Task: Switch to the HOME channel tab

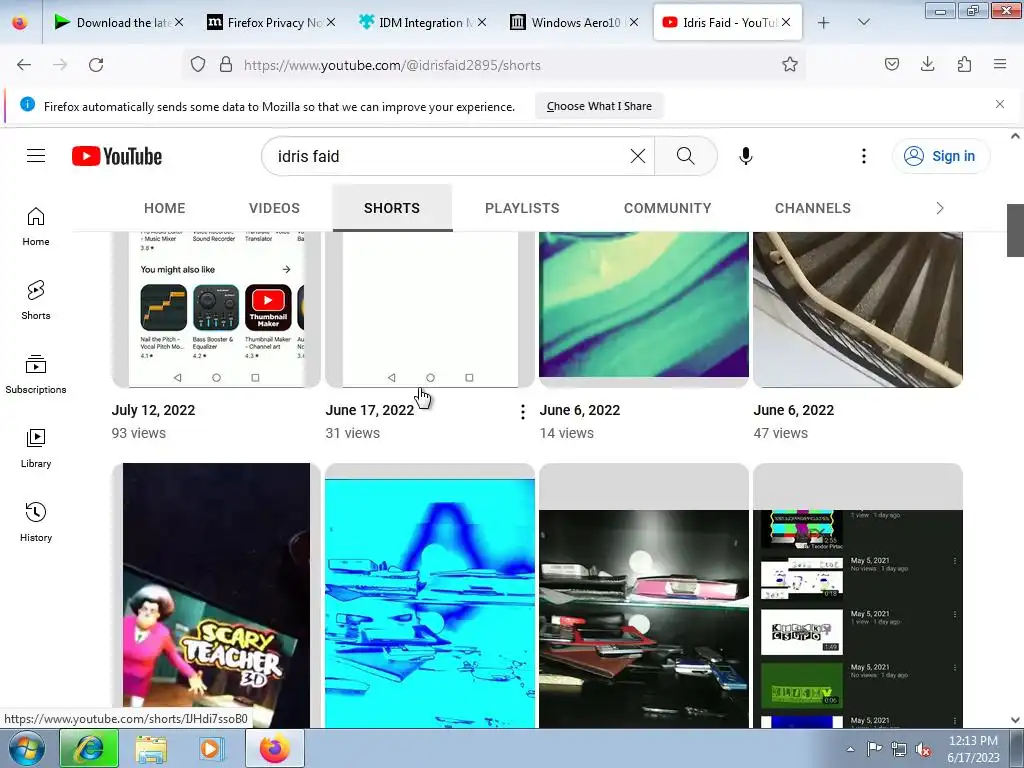Action: click(165, 208)
